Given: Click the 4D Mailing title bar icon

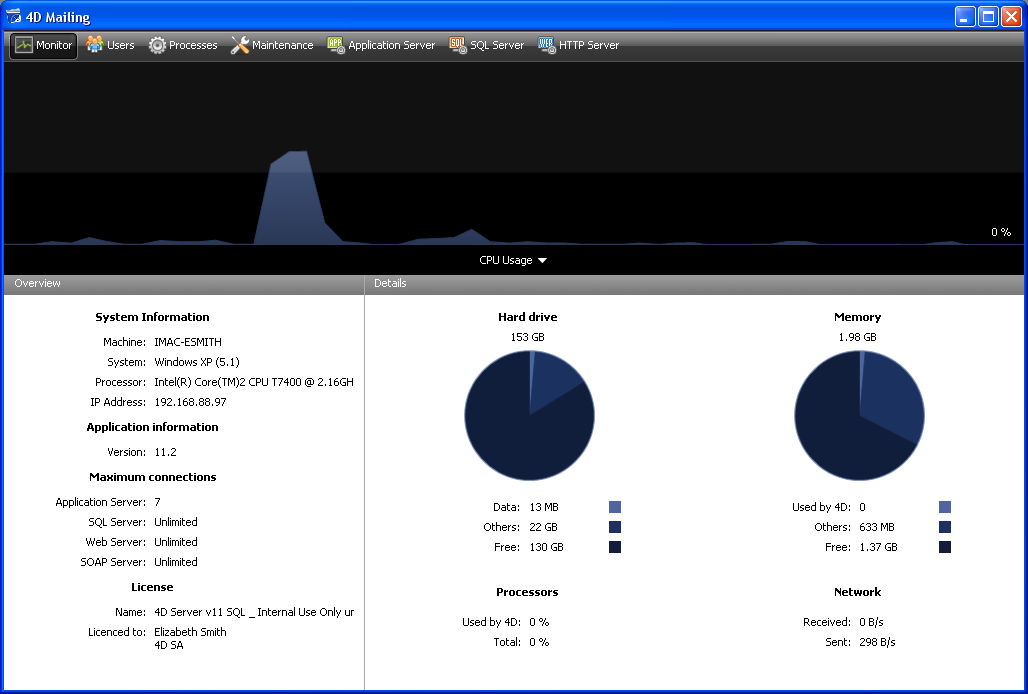Looking at the screenshot, I should (x=14, y=16).
